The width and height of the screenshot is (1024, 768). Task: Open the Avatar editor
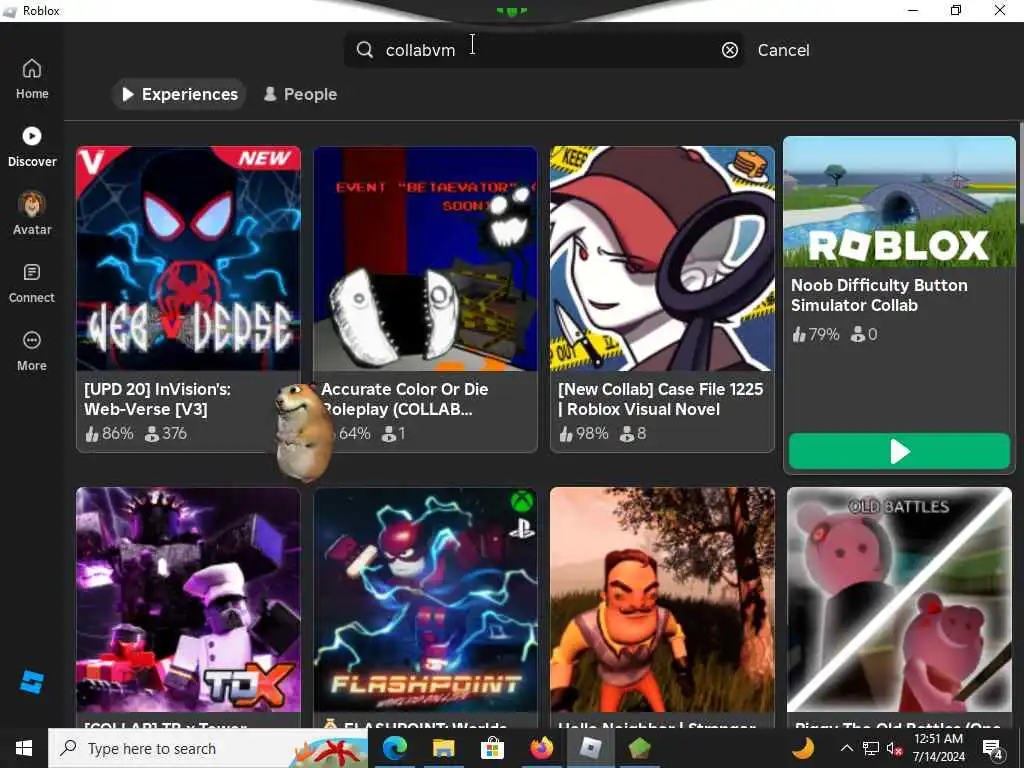click(x=31, y=214)
